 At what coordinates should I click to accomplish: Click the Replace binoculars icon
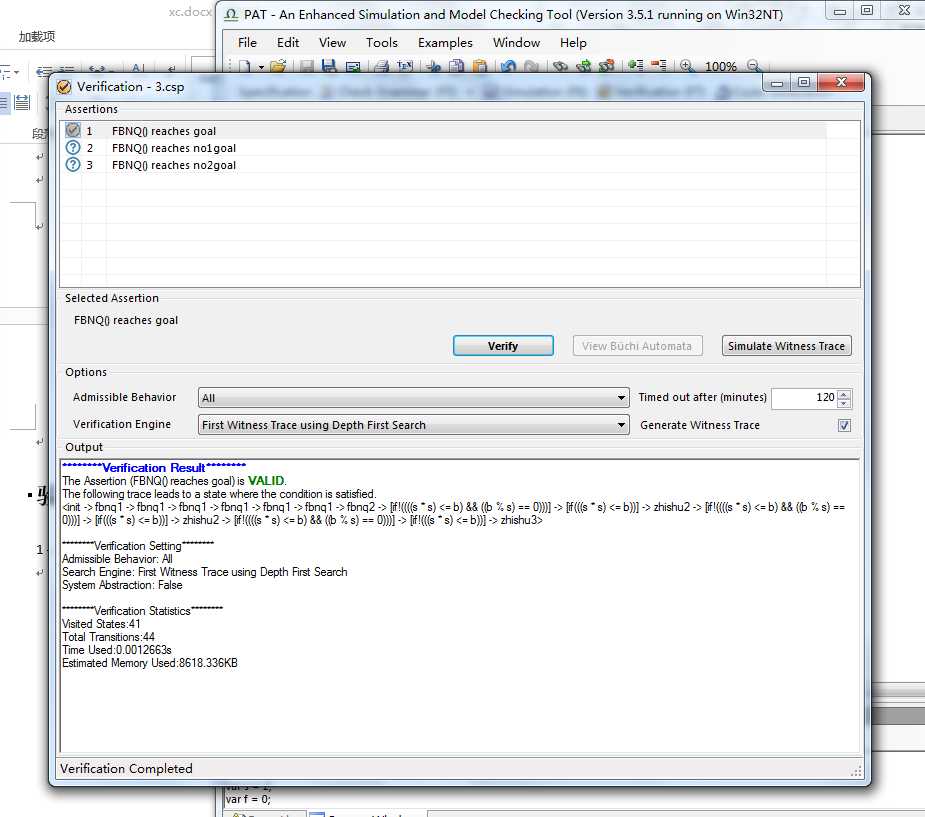point(606,66)
